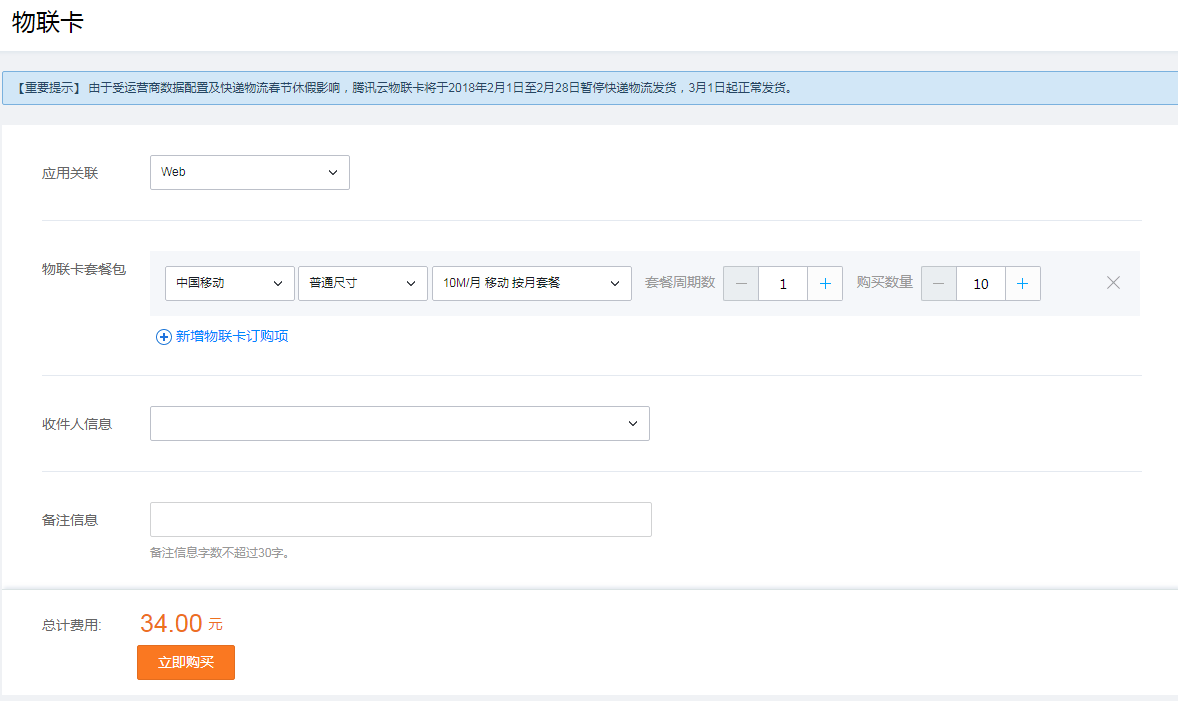Open the 中国移动 carrier dropdown
The width and height of the screenshot is (1178, 701).
point(229,283)
